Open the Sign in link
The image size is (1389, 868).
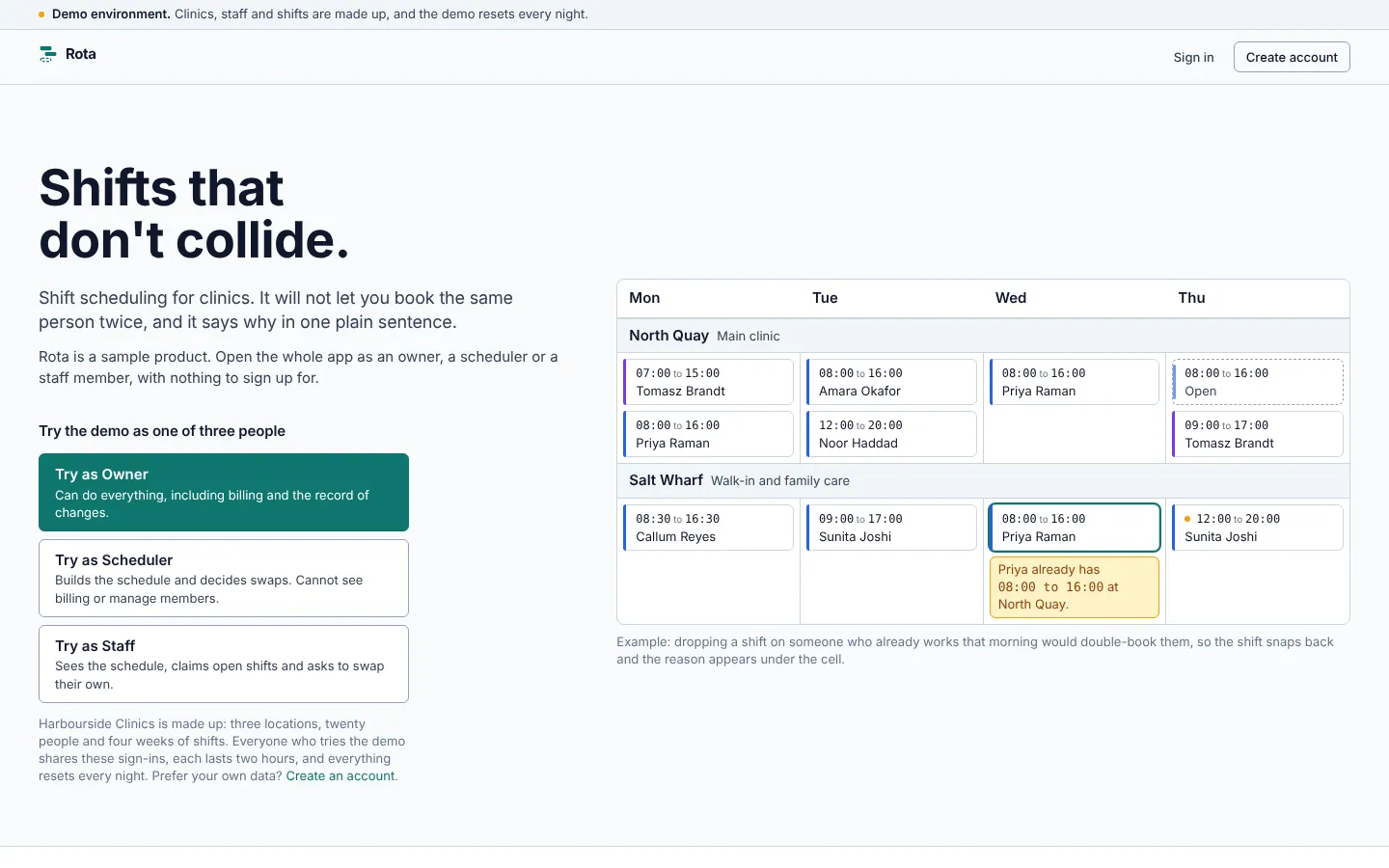click(x=1193, y=57)
